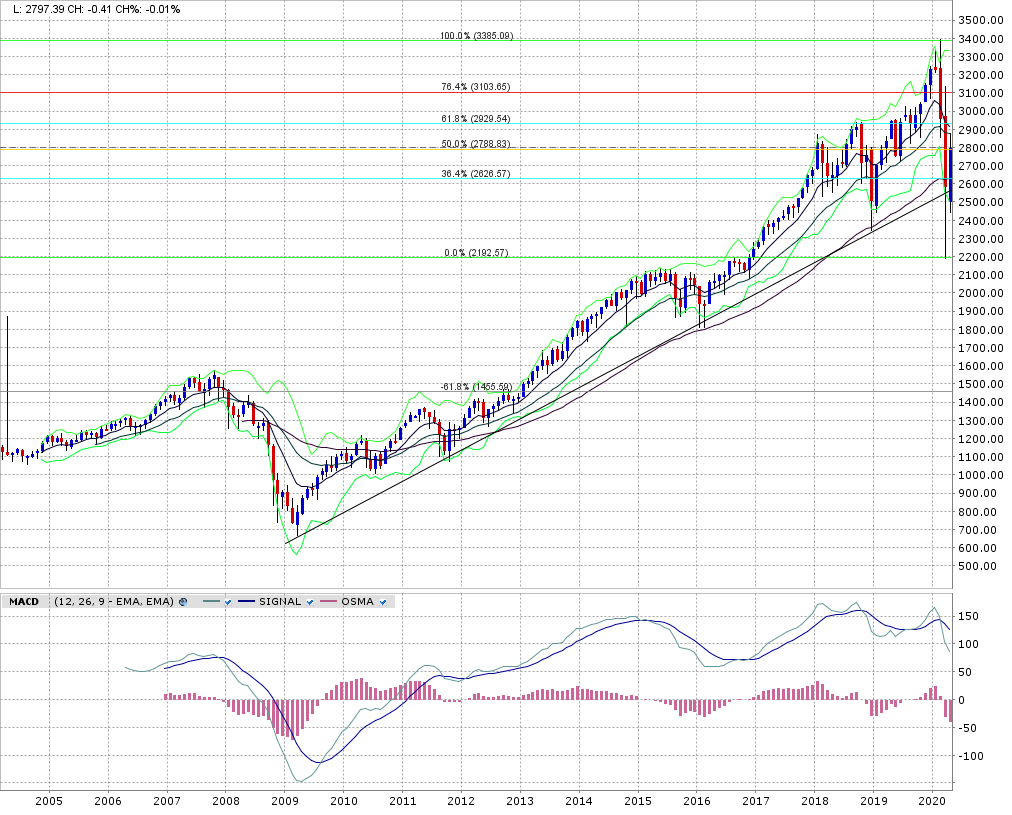The height and width of the screenshot is (815, 1012).
Task: Click the blue SIGNAL line color sample
Action: point(247,601)
